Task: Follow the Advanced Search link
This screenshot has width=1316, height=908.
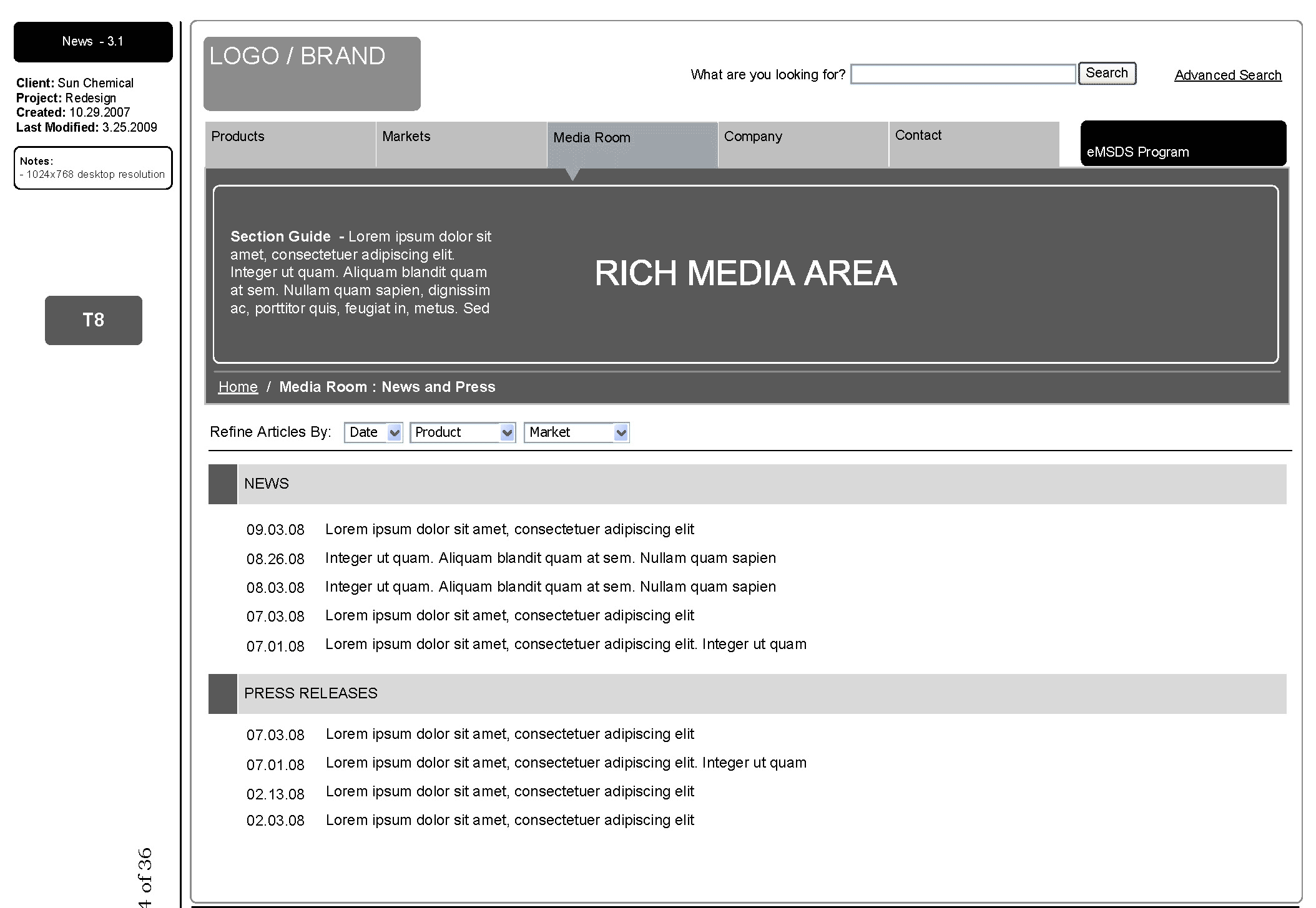Action: click(x=1227, y=76)
